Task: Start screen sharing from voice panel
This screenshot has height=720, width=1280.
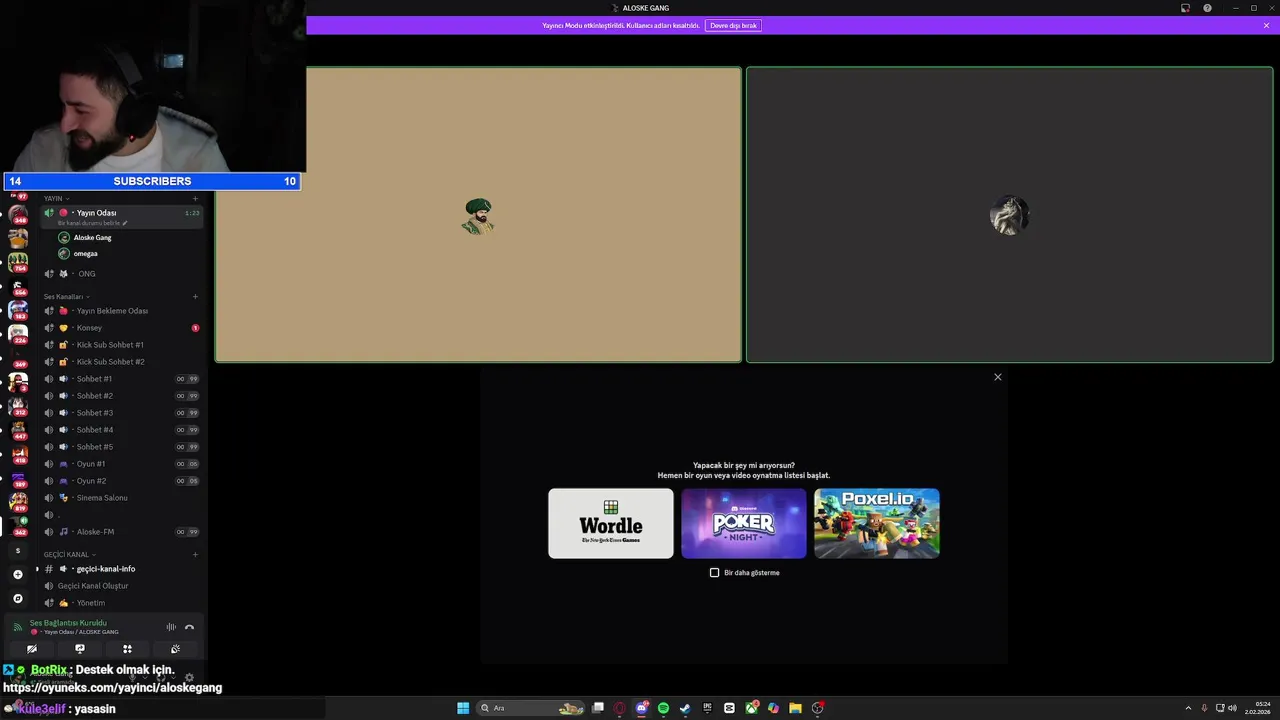Action: click(x=80, y=649)
